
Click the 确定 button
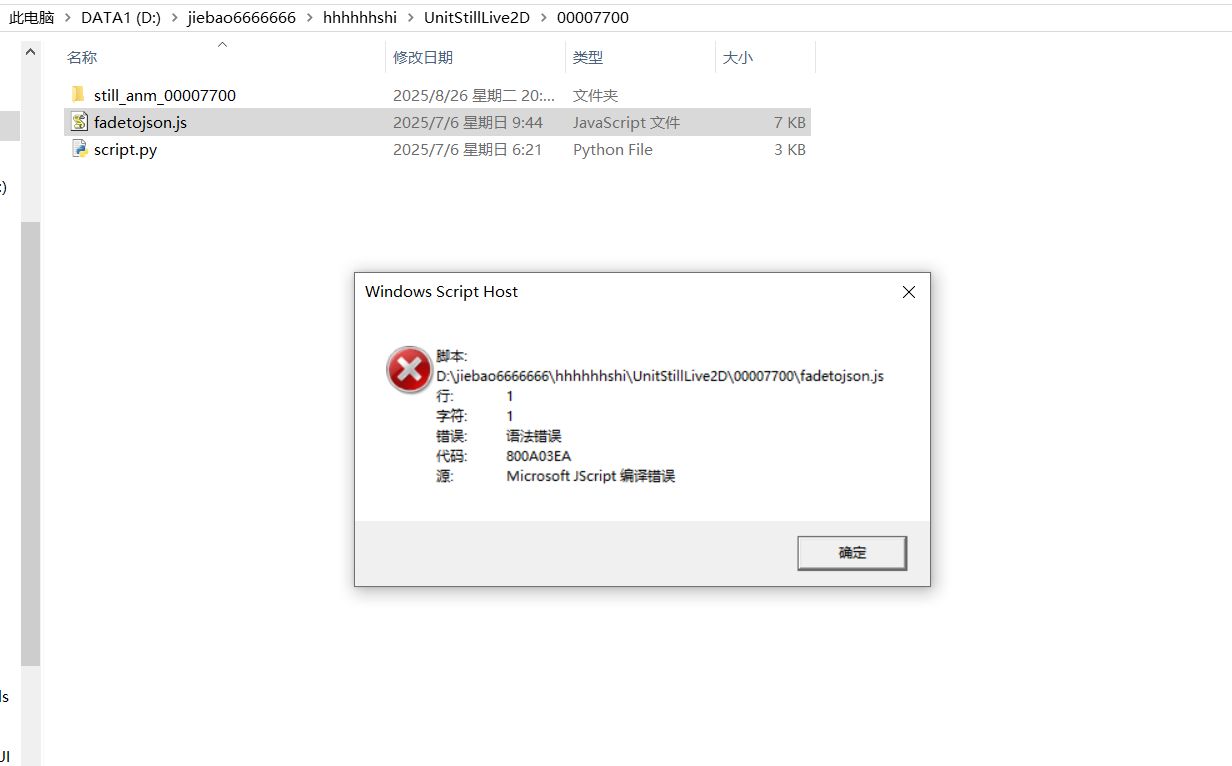coord(852,553)
